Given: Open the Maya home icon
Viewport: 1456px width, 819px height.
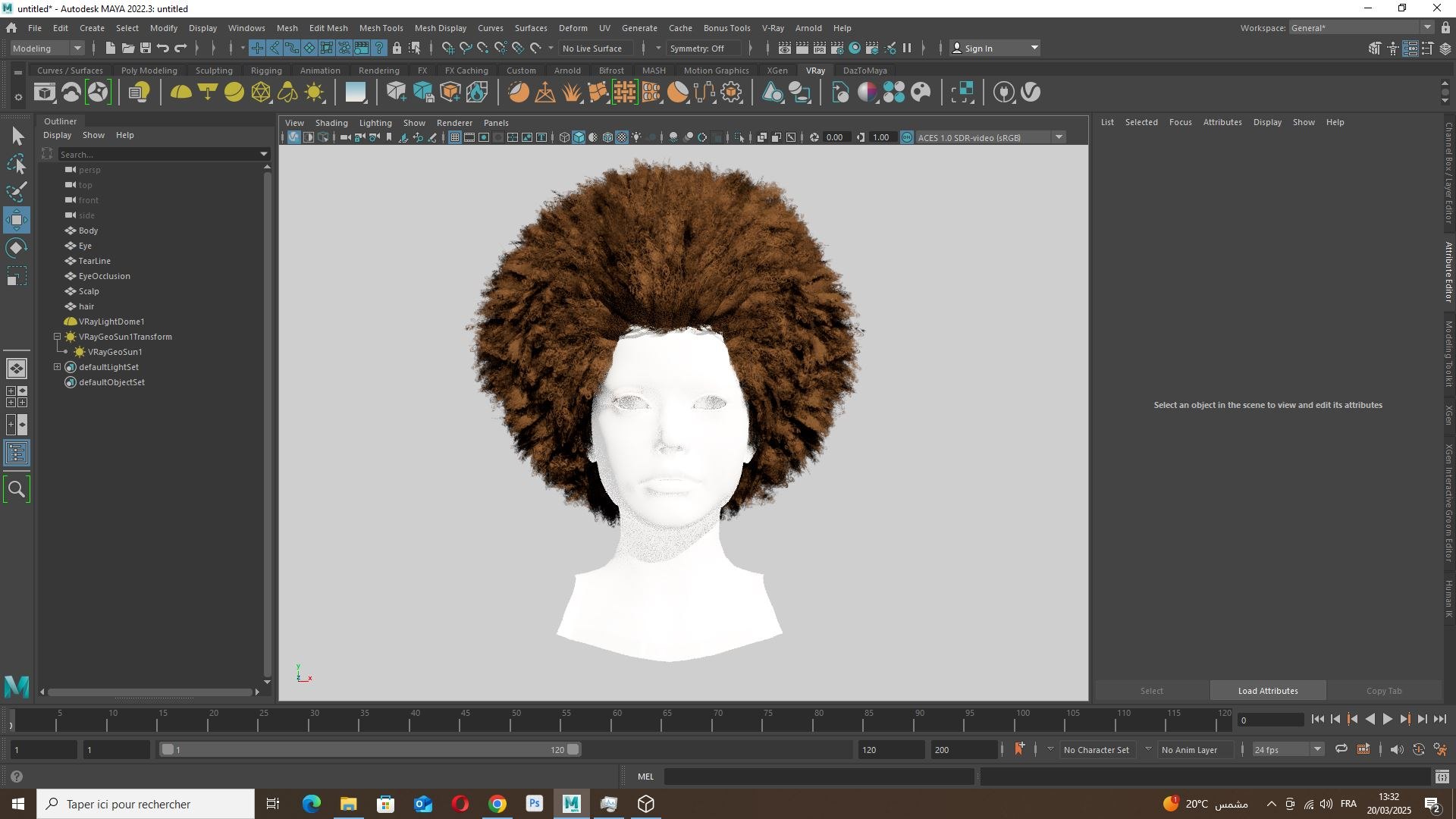Looking at the screenshot, I should [11, 28].
